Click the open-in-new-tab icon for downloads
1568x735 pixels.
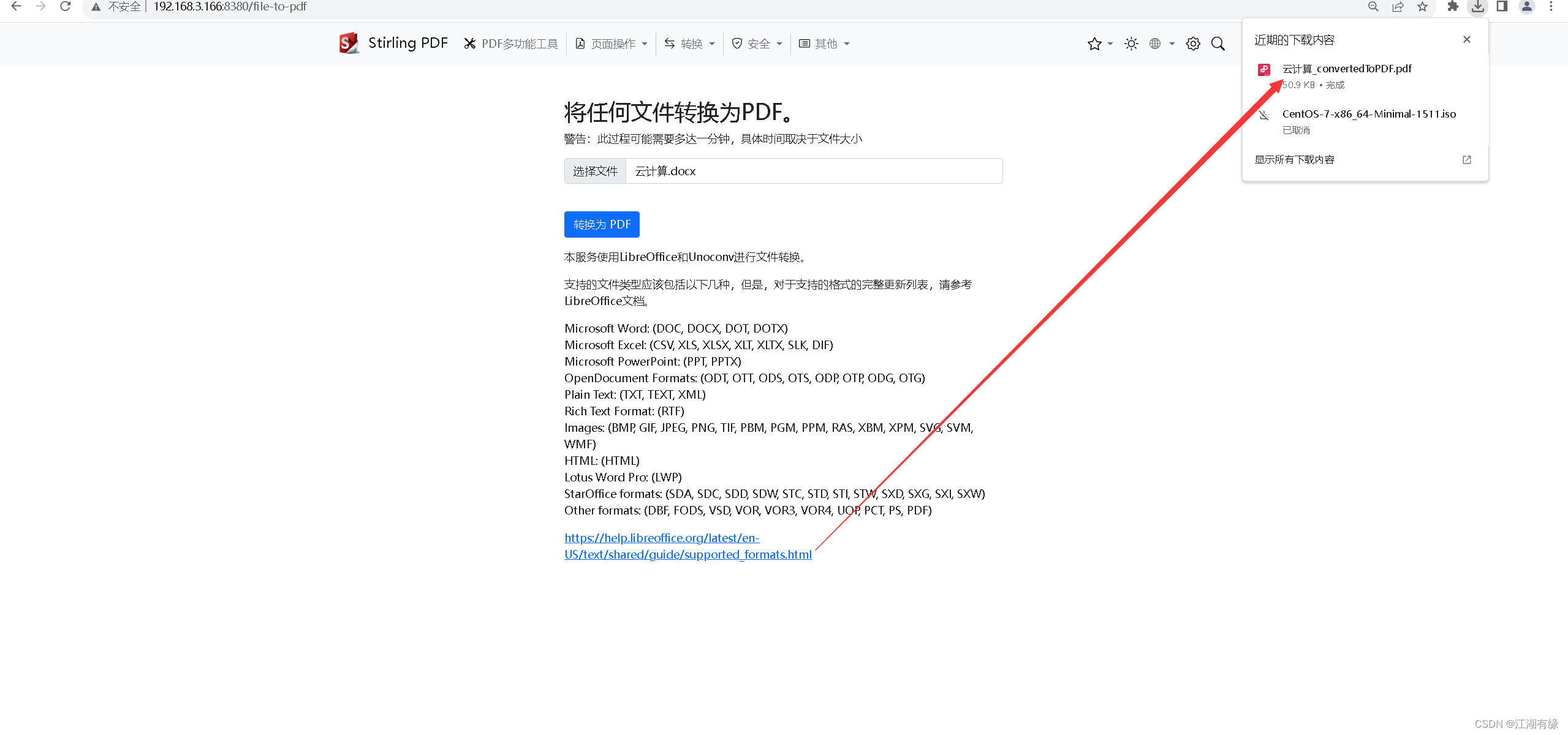click(x=1467, y=160)
